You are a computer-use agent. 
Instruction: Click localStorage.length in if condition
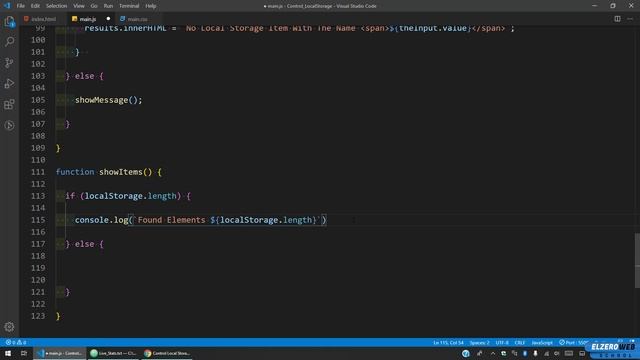[x=131, y=196]
